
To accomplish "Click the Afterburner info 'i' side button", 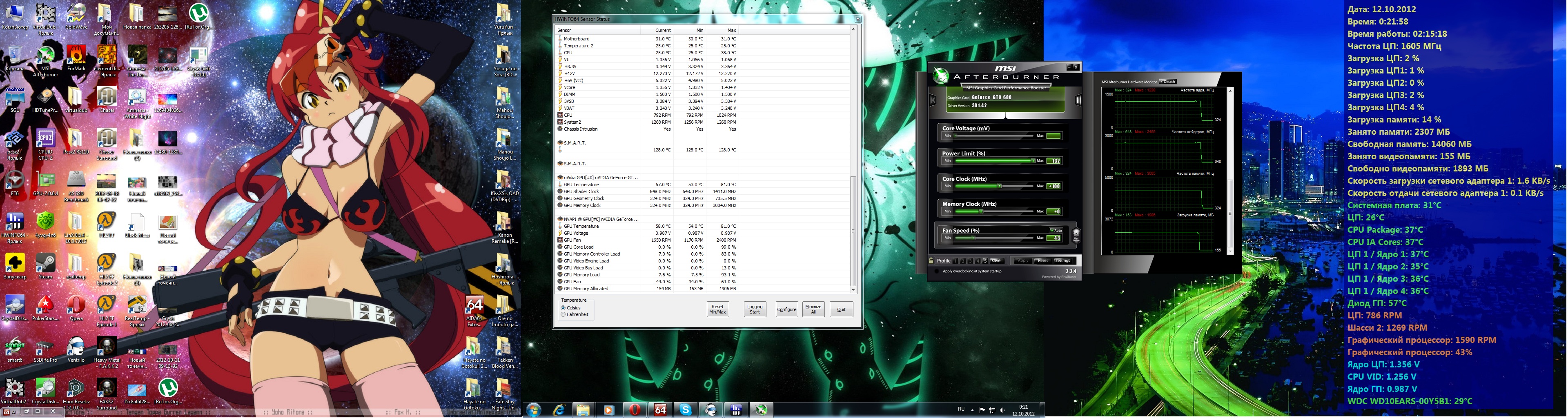I will click(1078, 100).
